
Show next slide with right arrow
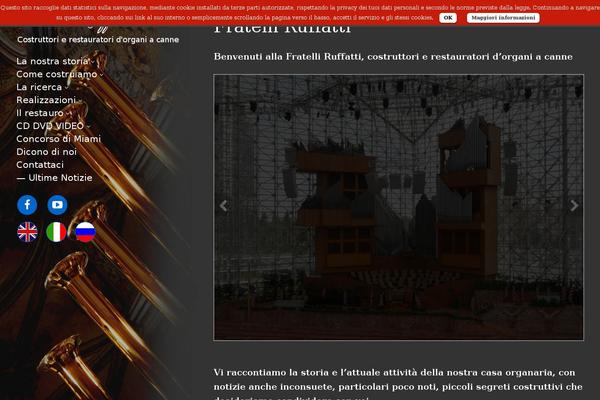[x=574, y=206]
